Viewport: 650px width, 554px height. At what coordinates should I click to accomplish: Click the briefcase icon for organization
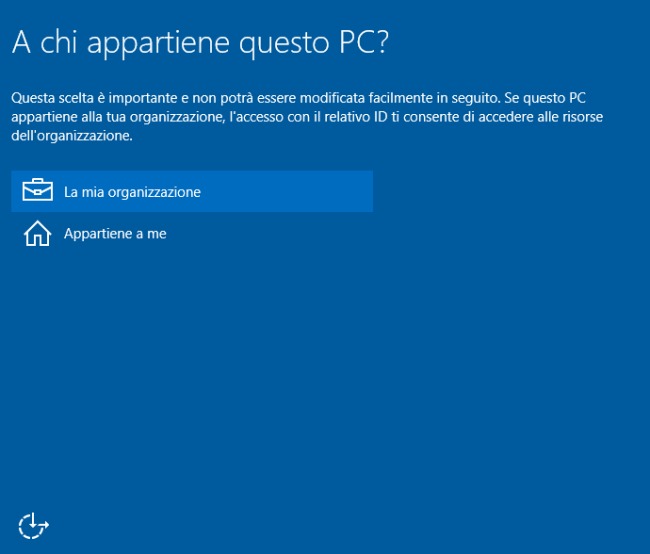pyautogui.click(x=37, y=191)
